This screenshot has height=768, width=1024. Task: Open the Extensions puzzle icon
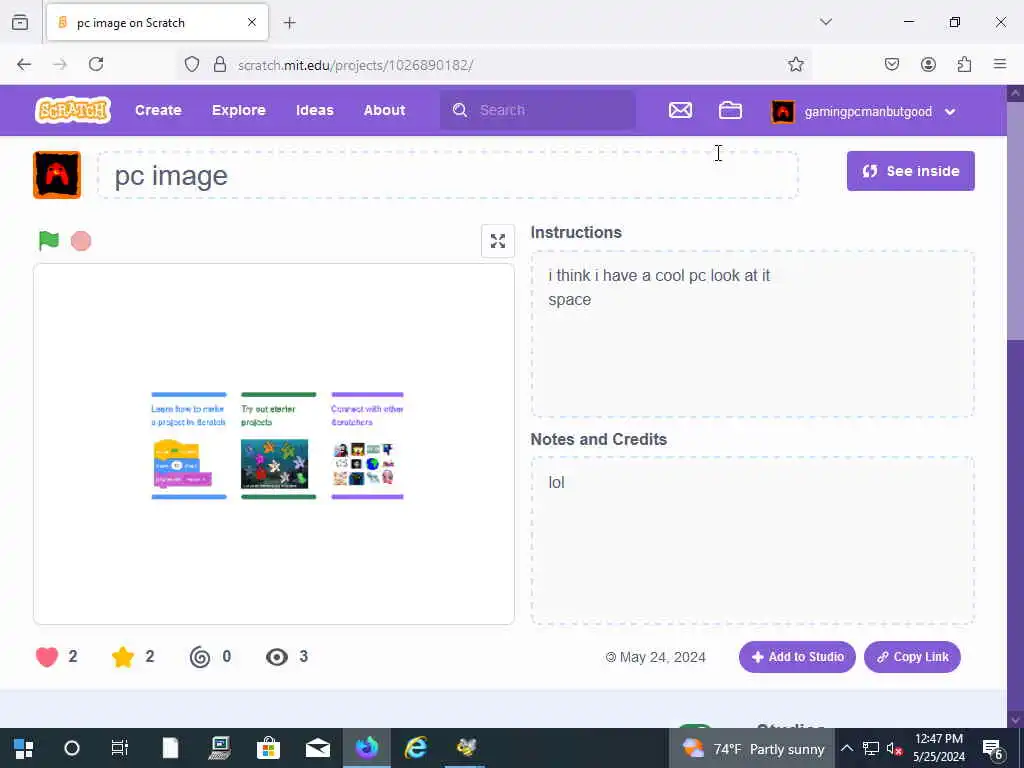(x=964, y=64)
